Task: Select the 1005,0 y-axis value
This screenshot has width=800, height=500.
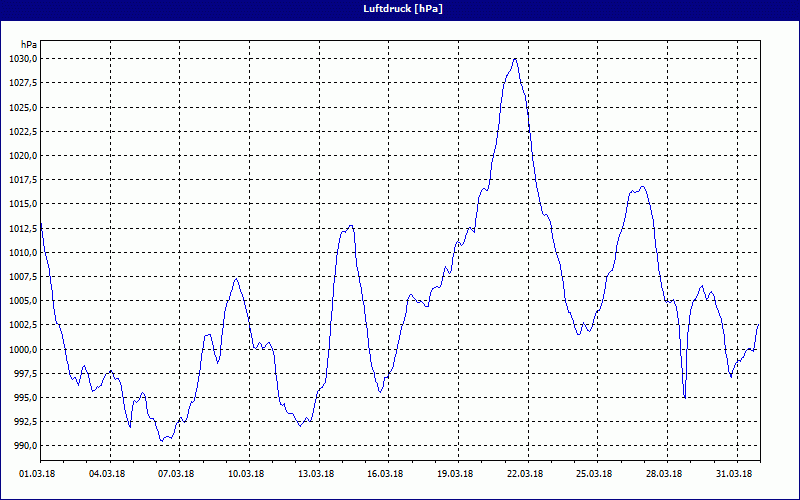Action: coord(23,301)
